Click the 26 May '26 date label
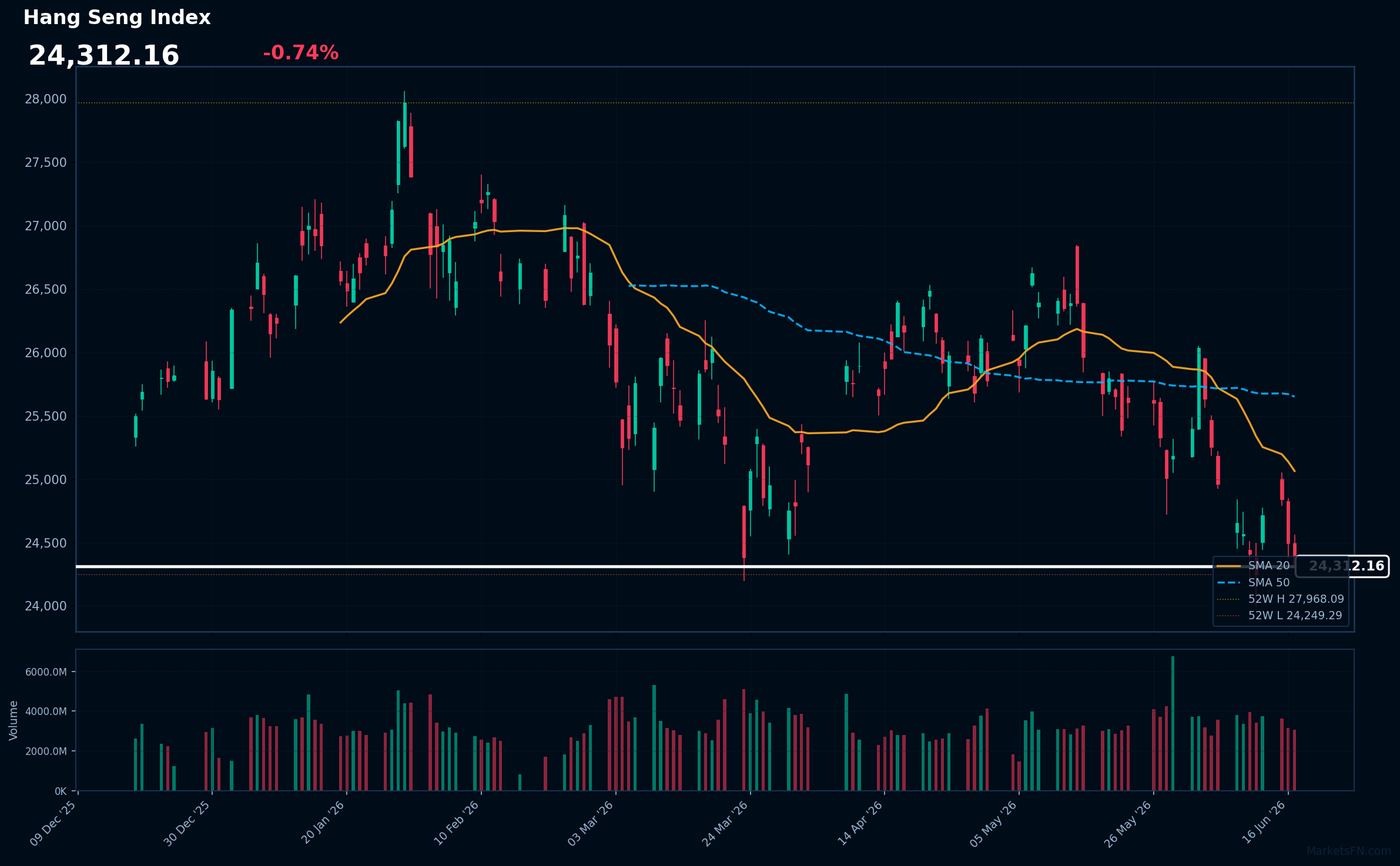This screenshot has height=866, width=1400. (x=1128, y=823)
